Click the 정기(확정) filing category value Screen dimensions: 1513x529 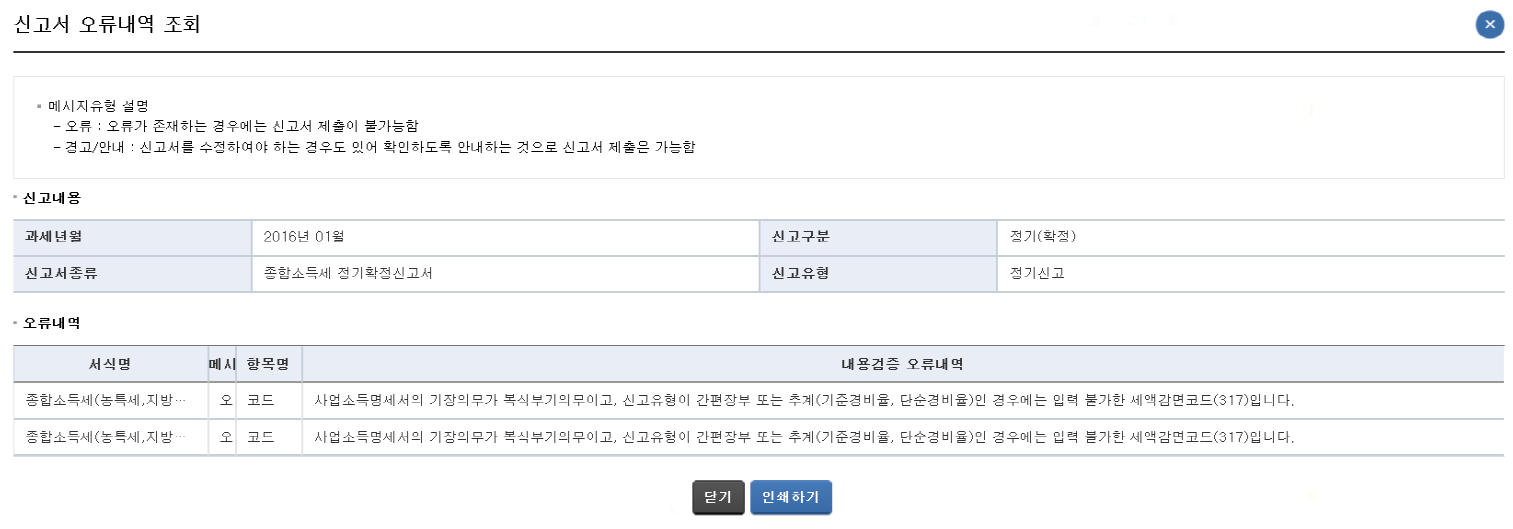point(1043,237)
